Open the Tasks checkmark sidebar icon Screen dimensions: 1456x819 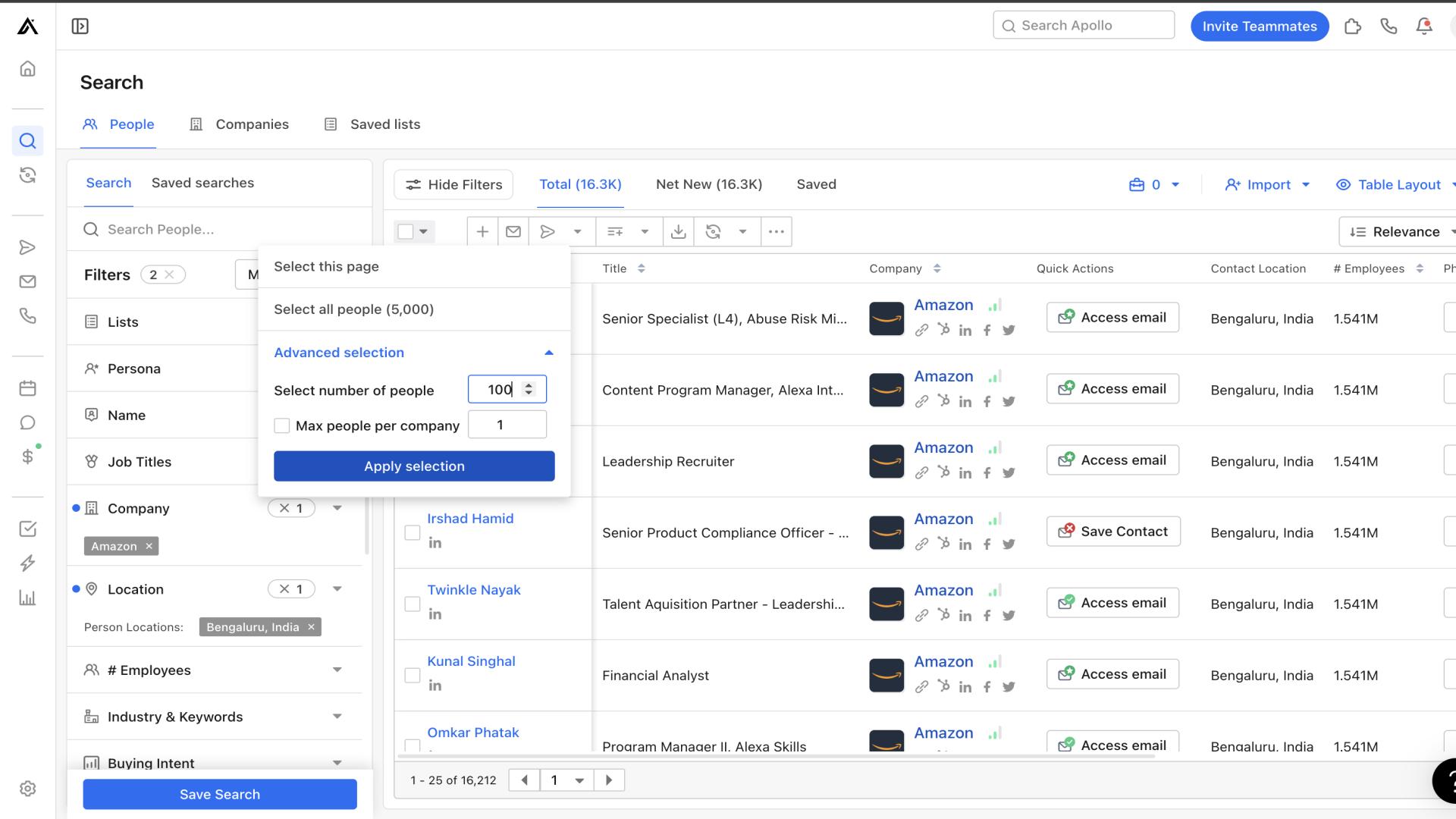point(27,529)
